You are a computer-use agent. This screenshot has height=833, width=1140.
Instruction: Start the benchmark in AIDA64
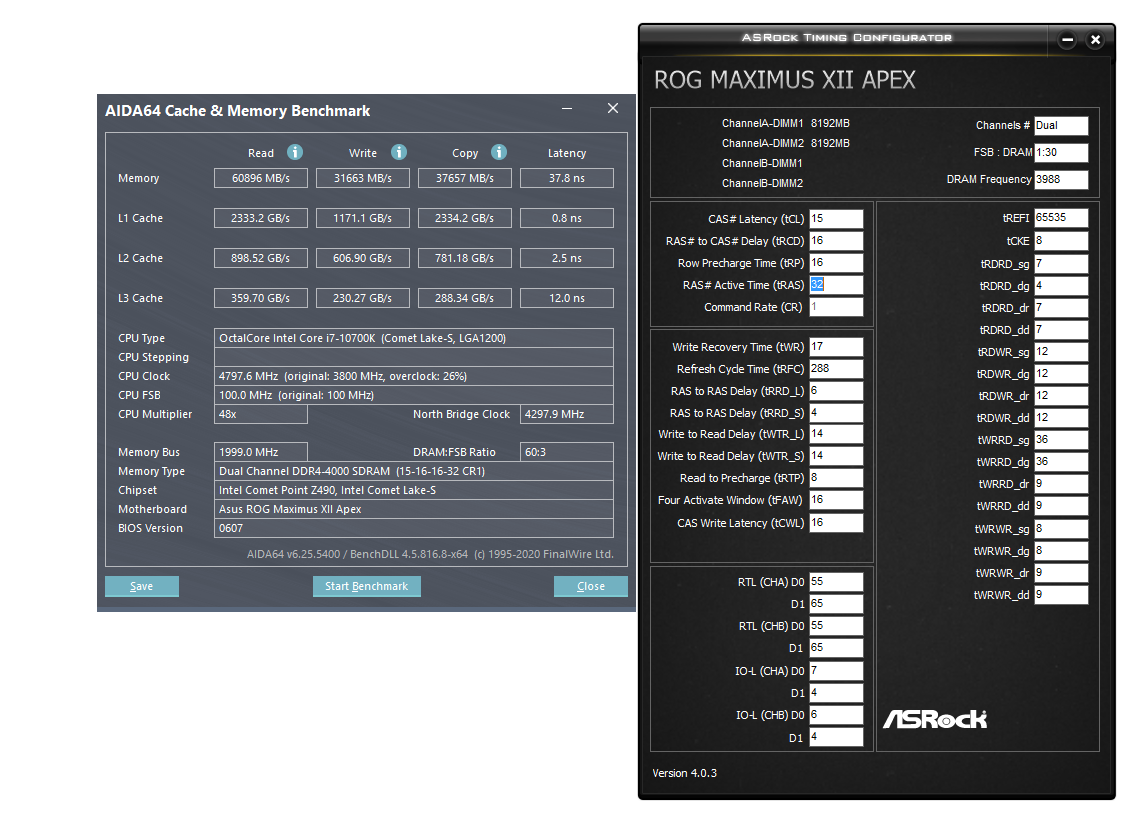(x=366, y=587)
